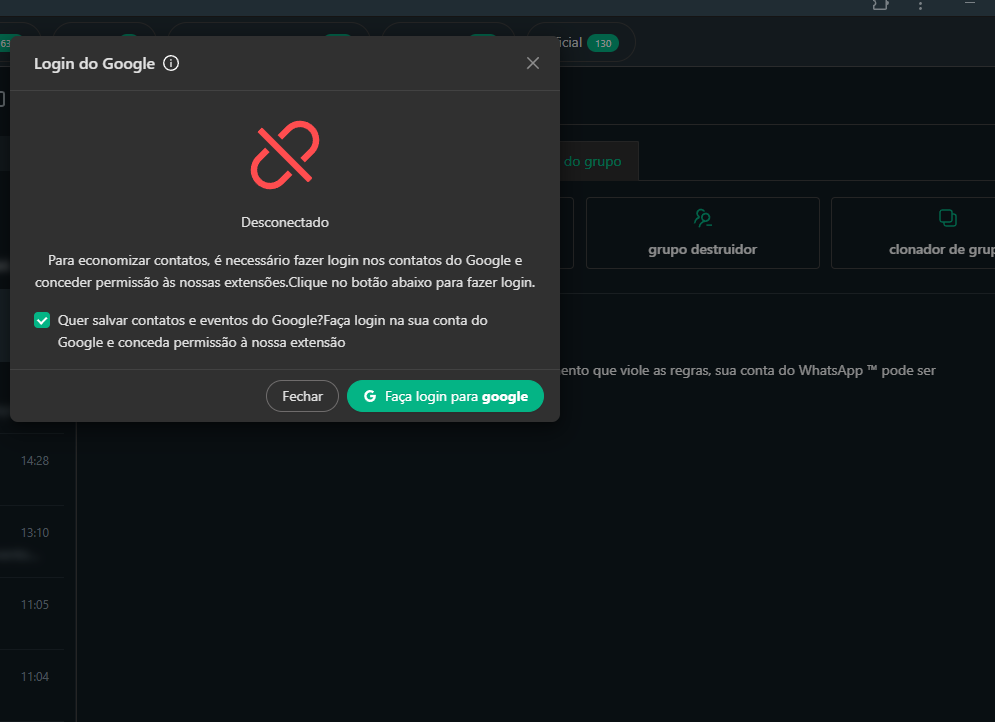The image size is (995, 722).
Task: Click the Fechar button
Action: point(302,396)
